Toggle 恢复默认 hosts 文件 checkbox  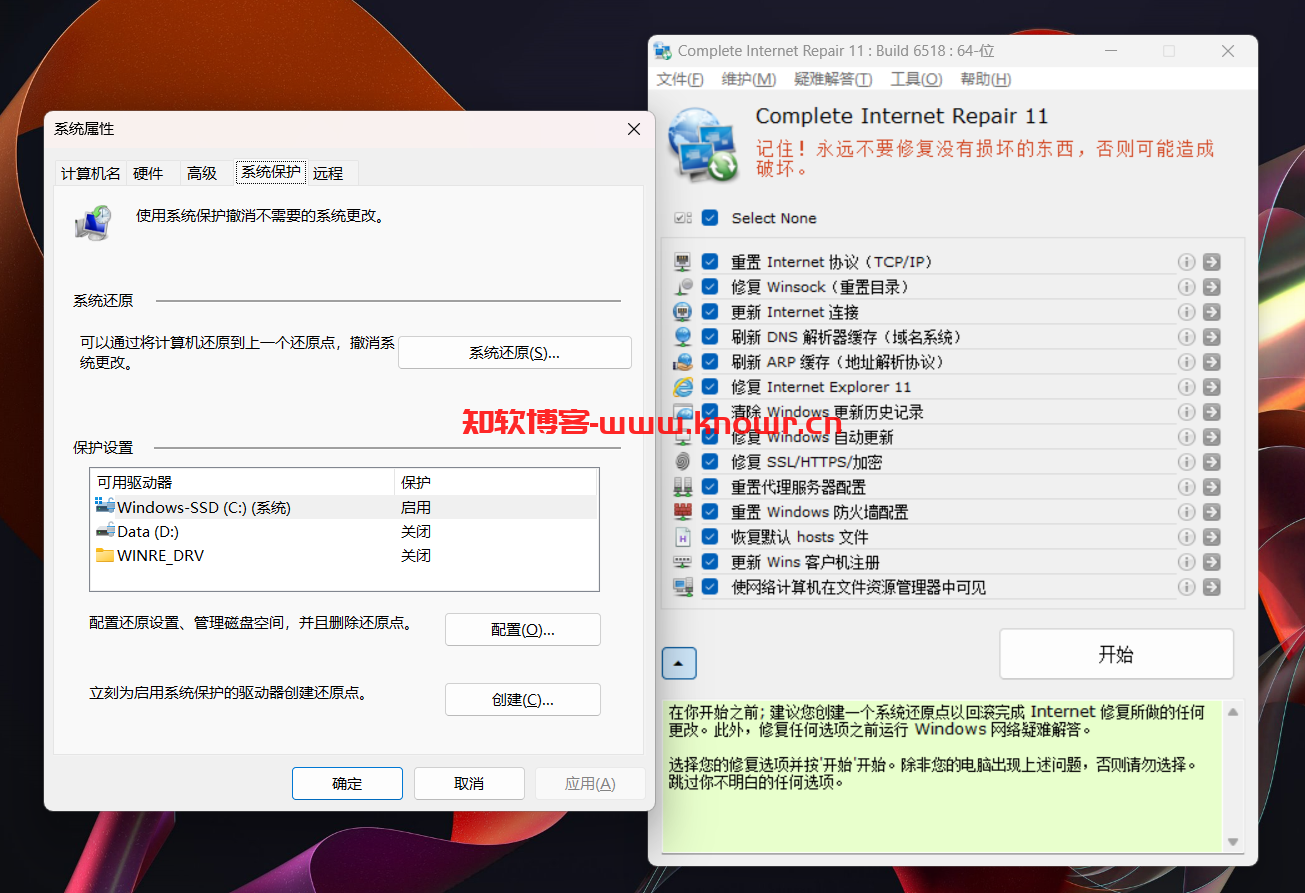tap(710, 537)
